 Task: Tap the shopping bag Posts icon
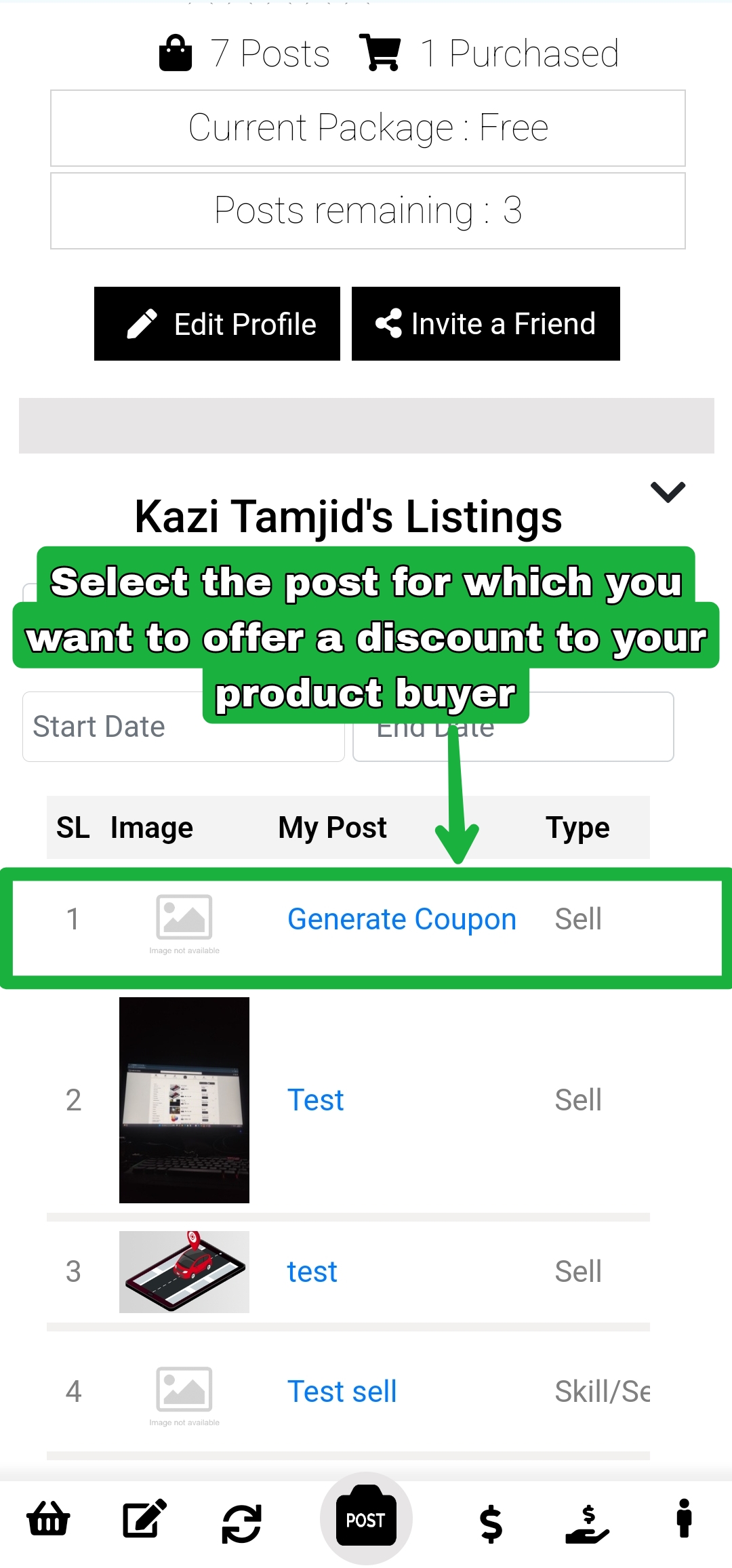point(176,53)
